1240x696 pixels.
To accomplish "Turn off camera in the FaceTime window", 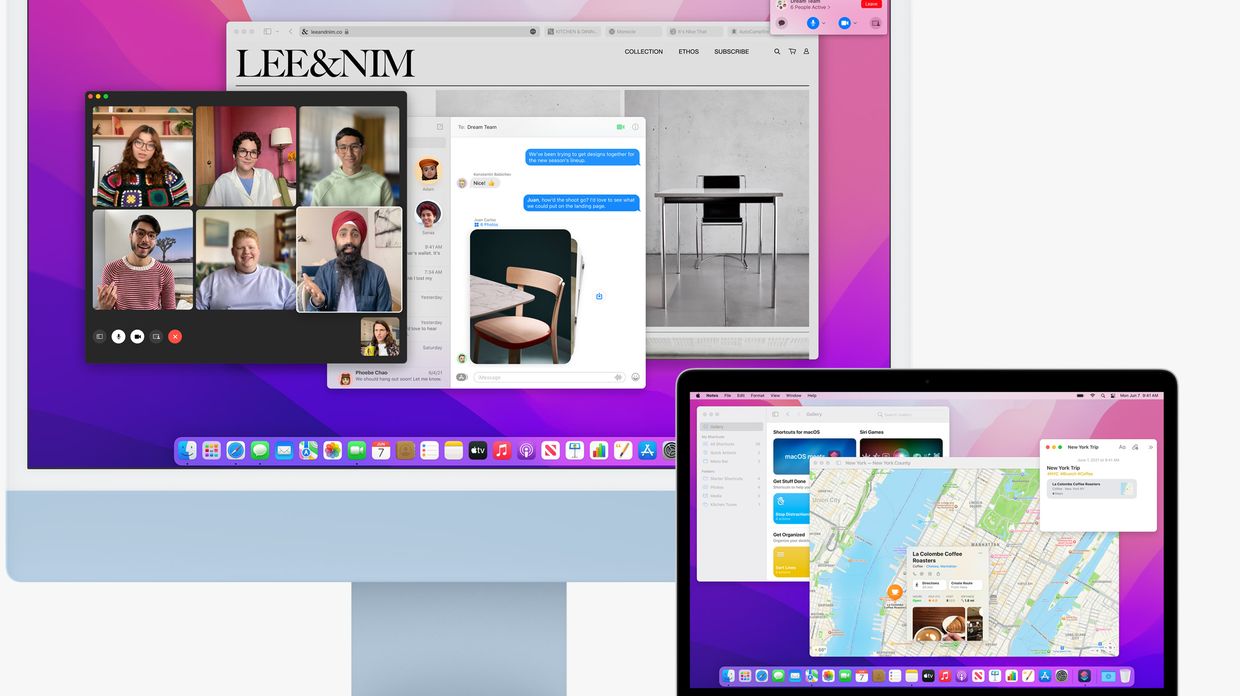I will pos(137,337).
